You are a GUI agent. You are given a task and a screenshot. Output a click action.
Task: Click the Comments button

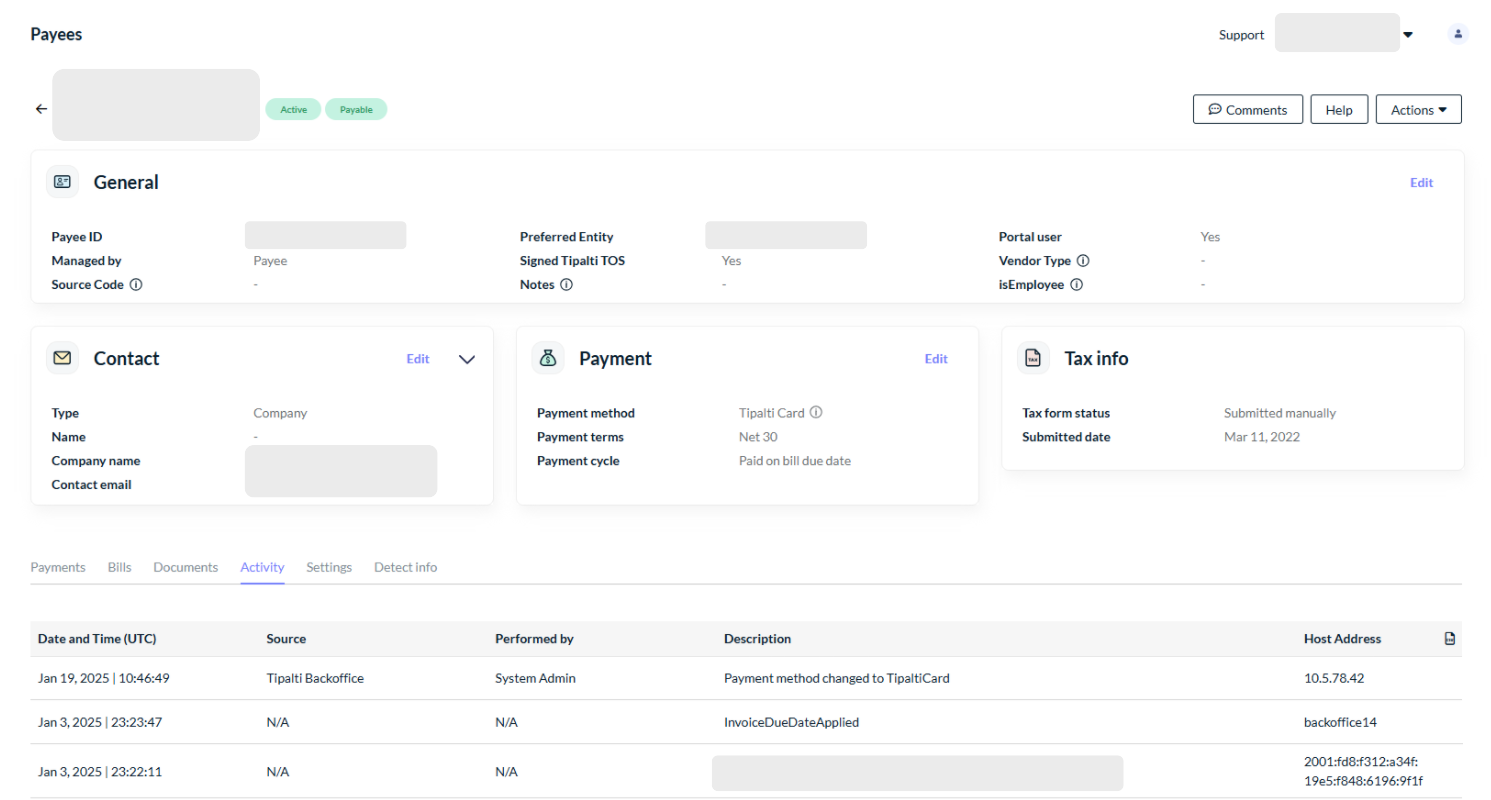tap(1247, 110)
